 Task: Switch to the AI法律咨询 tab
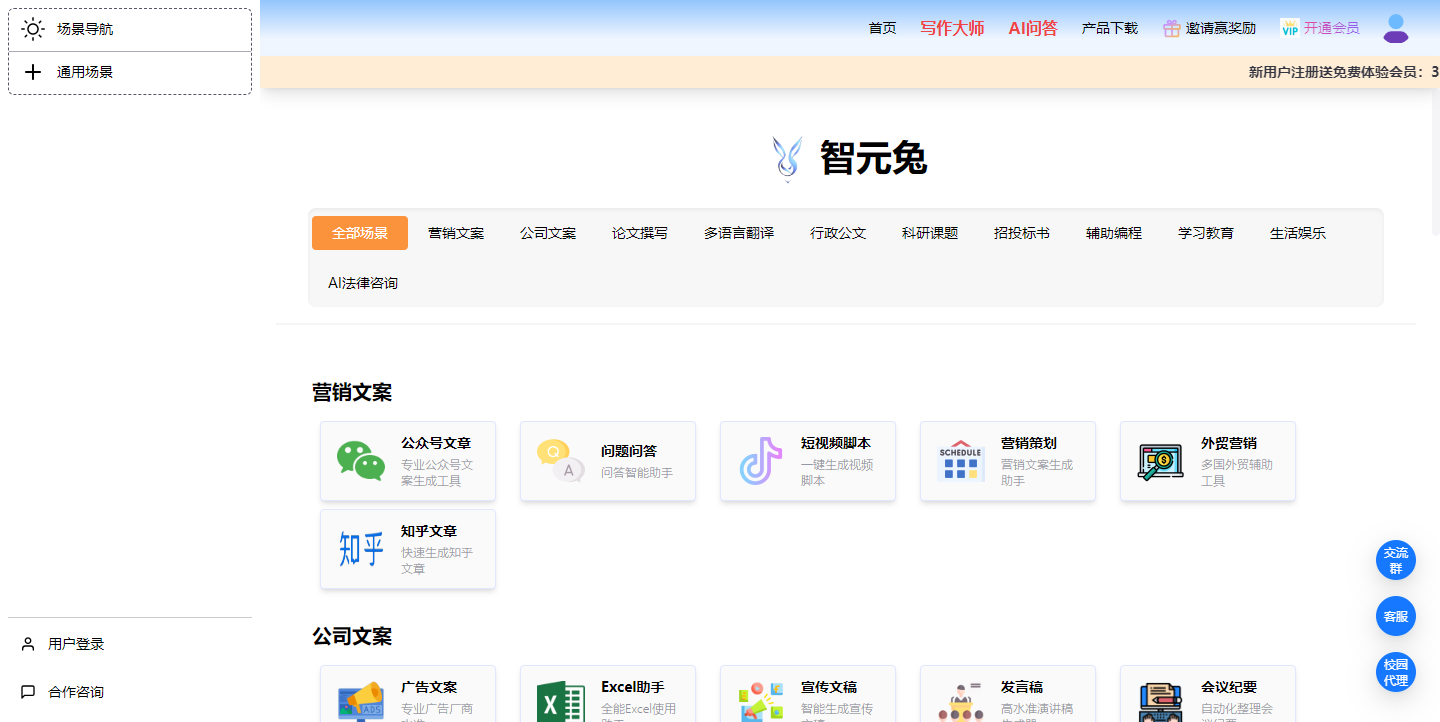(x=363, y=283)
